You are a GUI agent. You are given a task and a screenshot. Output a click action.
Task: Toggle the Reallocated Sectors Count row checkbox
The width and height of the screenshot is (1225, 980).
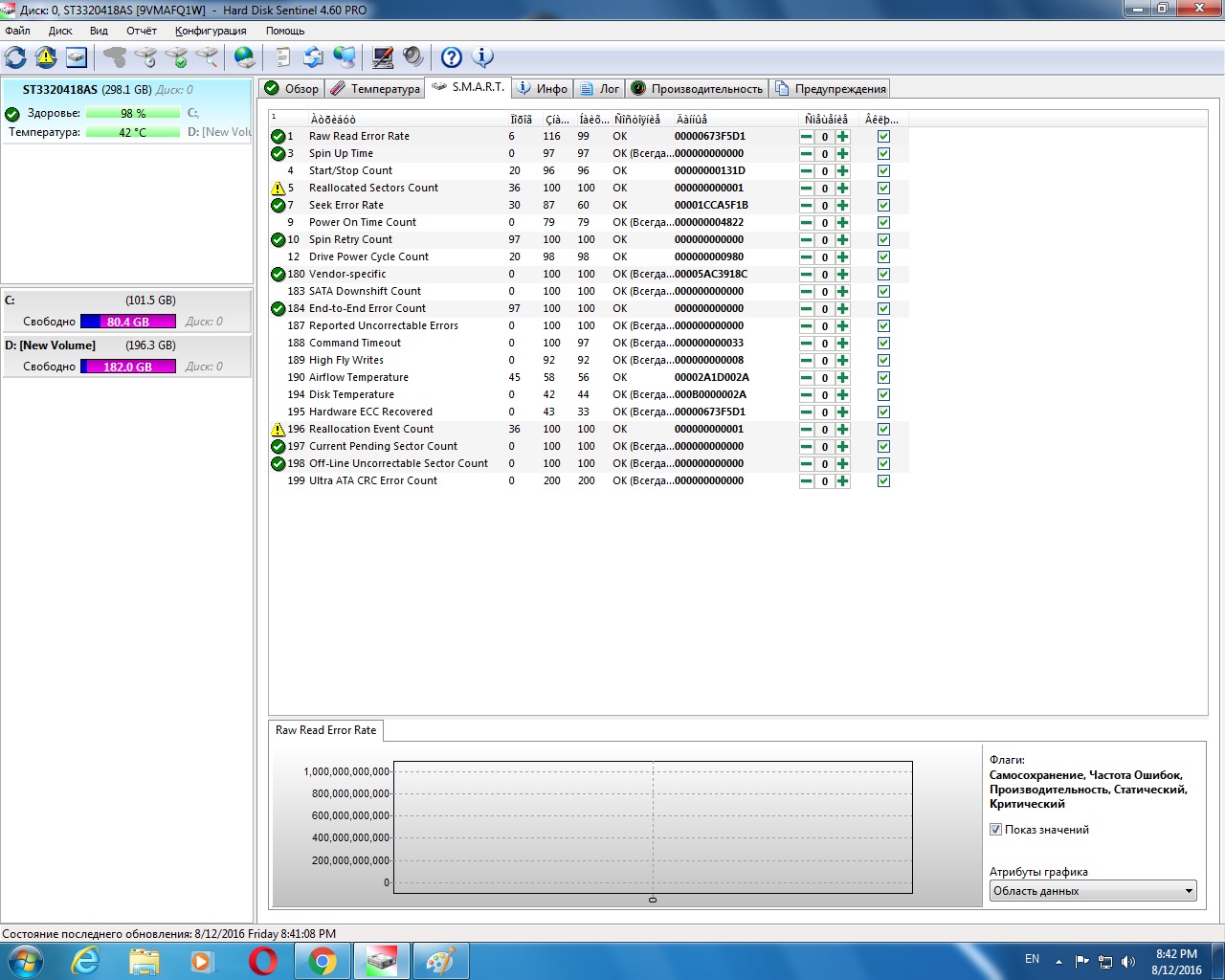point(883,189)
